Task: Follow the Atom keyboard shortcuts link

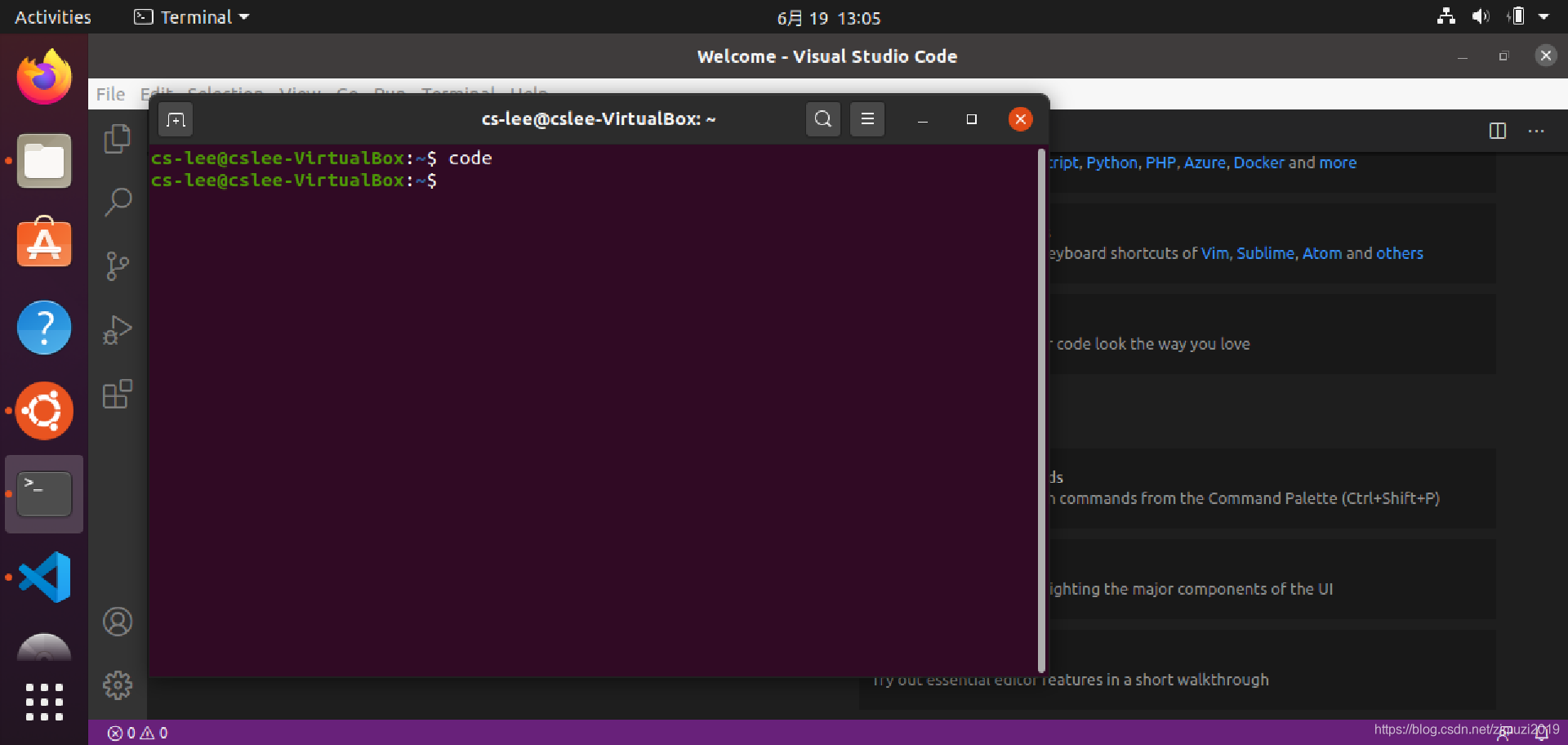Action: click(1321, 253)
